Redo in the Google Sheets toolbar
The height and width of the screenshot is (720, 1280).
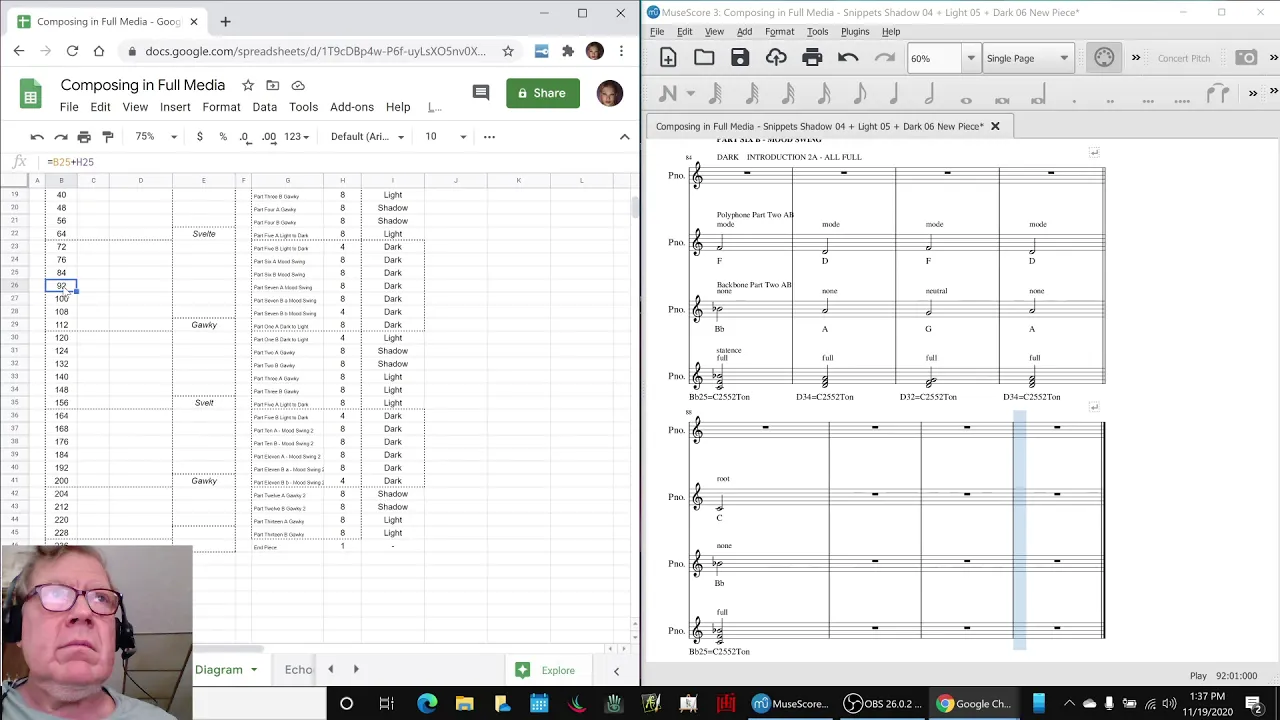pos(61,136)
